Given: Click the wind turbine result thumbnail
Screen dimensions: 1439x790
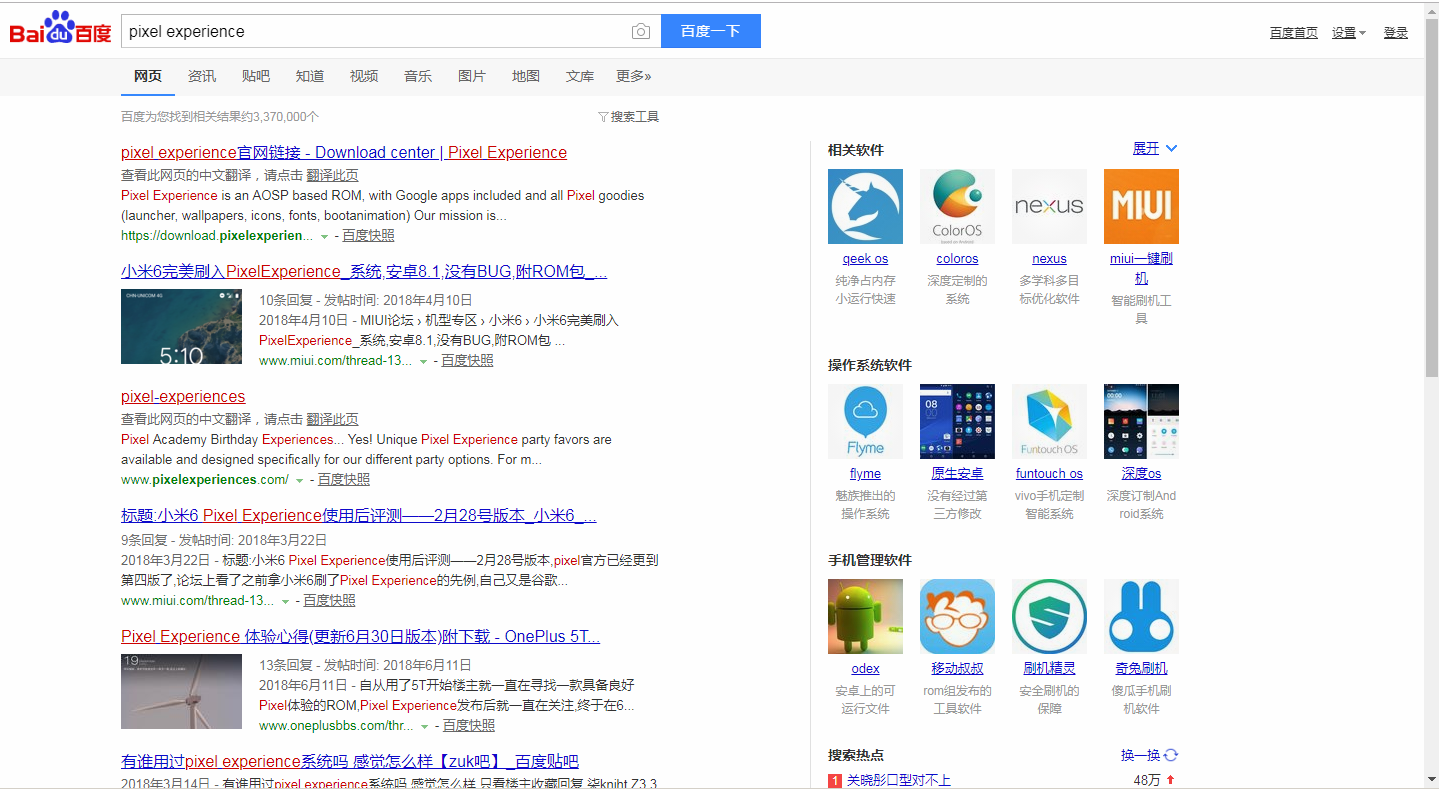Looking at the screenshot, I should [x=181, y=691].
